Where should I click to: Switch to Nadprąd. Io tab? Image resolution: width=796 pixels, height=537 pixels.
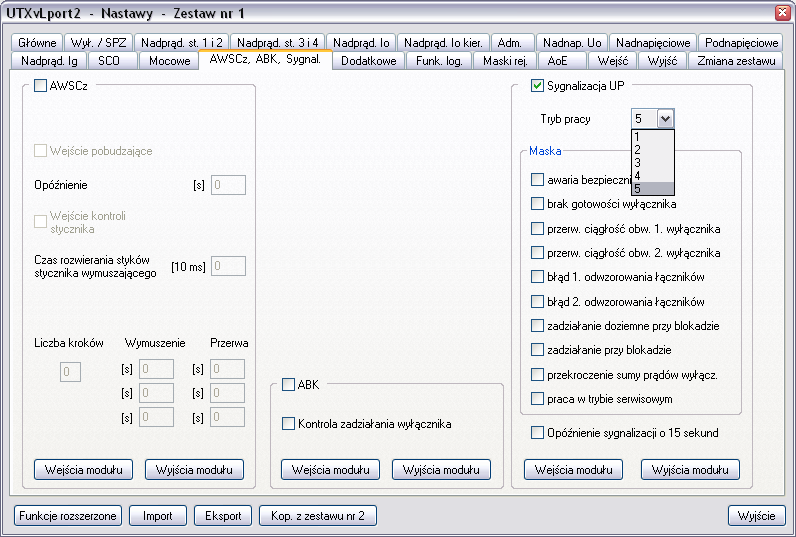tap(361, 43)
